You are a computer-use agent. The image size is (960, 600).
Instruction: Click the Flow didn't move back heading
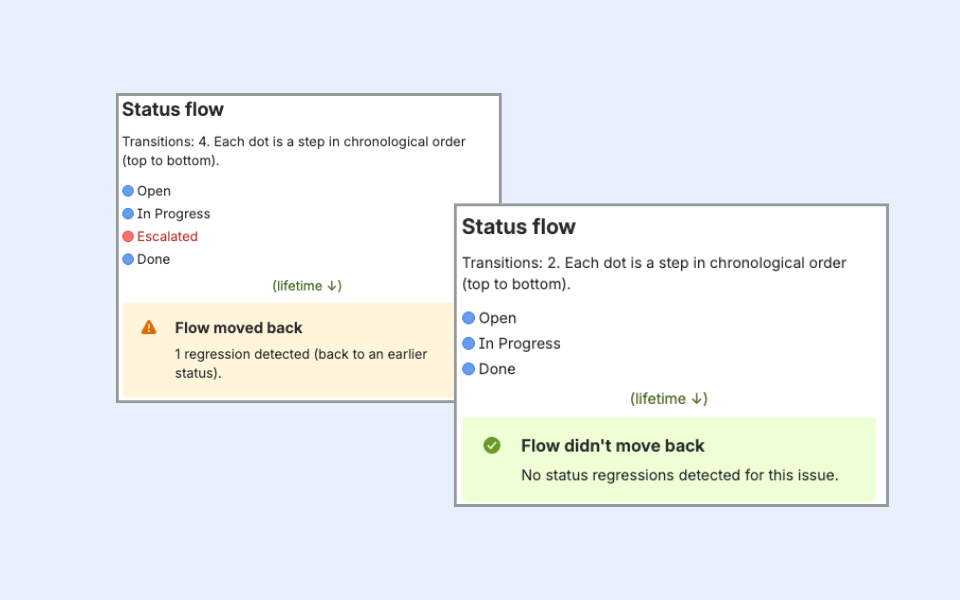612,446
